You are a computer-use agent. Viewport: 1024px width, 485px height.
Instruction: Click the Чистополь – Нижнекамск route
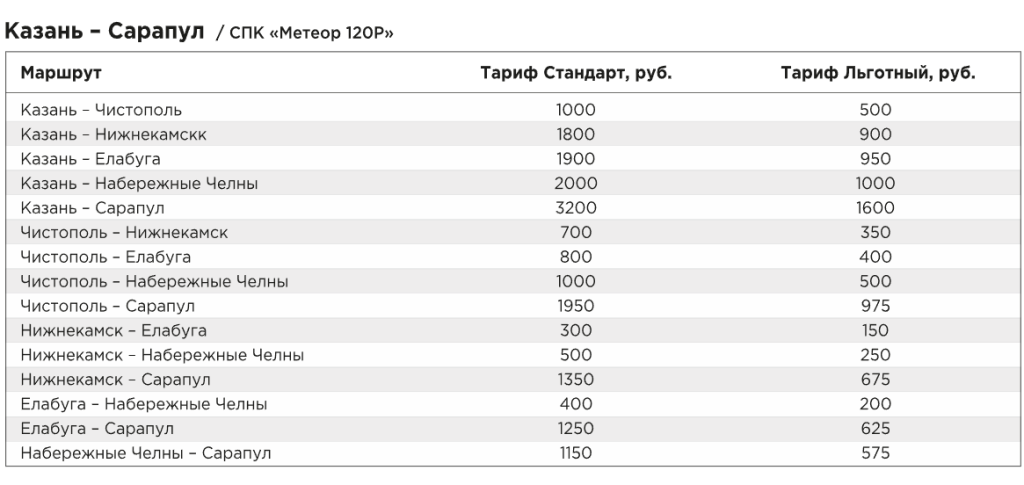click(x=124, y=232)
